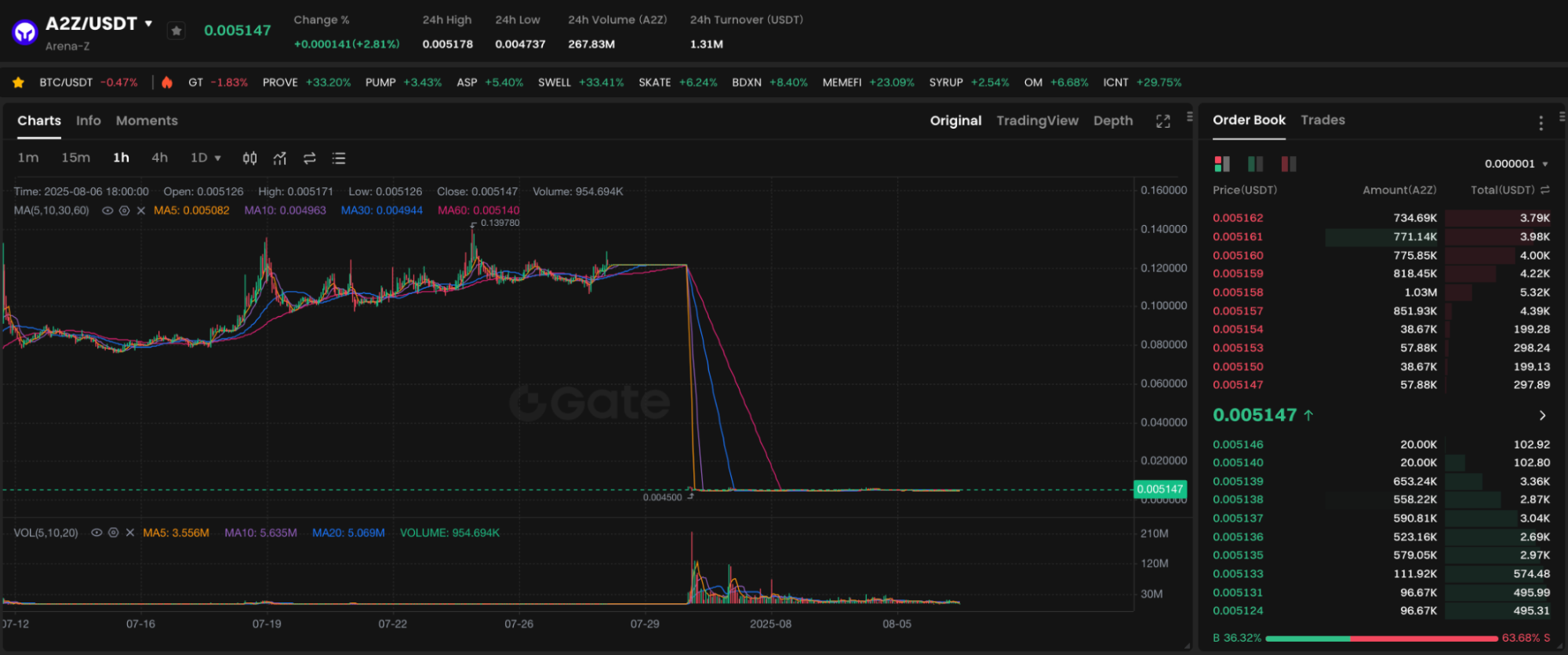The width and height of the screenshot is (1568, 655).
Task: Remove the MA(5,10,30,60) indicator
Action: 141,211
